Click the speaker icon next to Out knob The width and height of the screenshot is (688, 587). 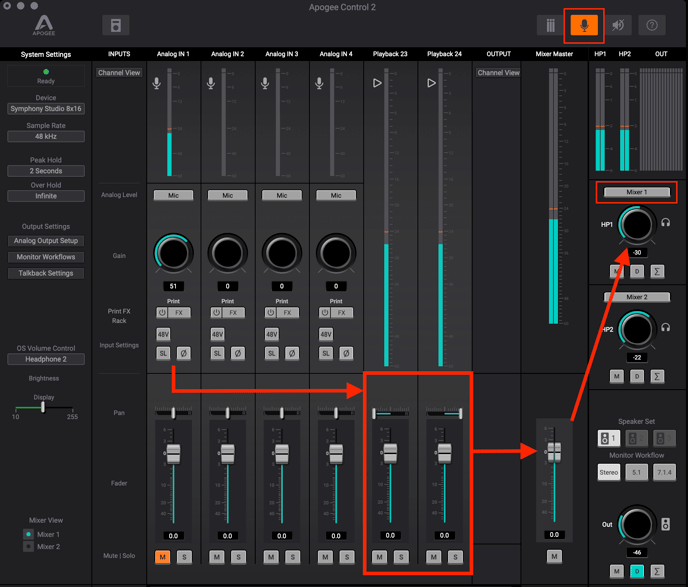[666, 524]
